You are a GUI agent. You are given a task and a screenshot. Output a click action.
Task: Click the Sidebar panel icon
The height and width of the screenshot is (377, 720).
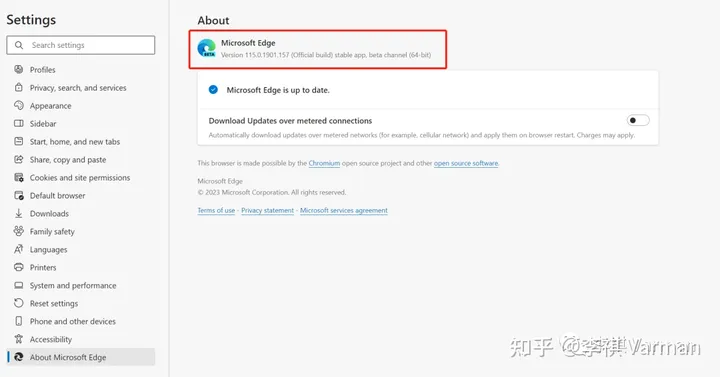click(19, 123)
